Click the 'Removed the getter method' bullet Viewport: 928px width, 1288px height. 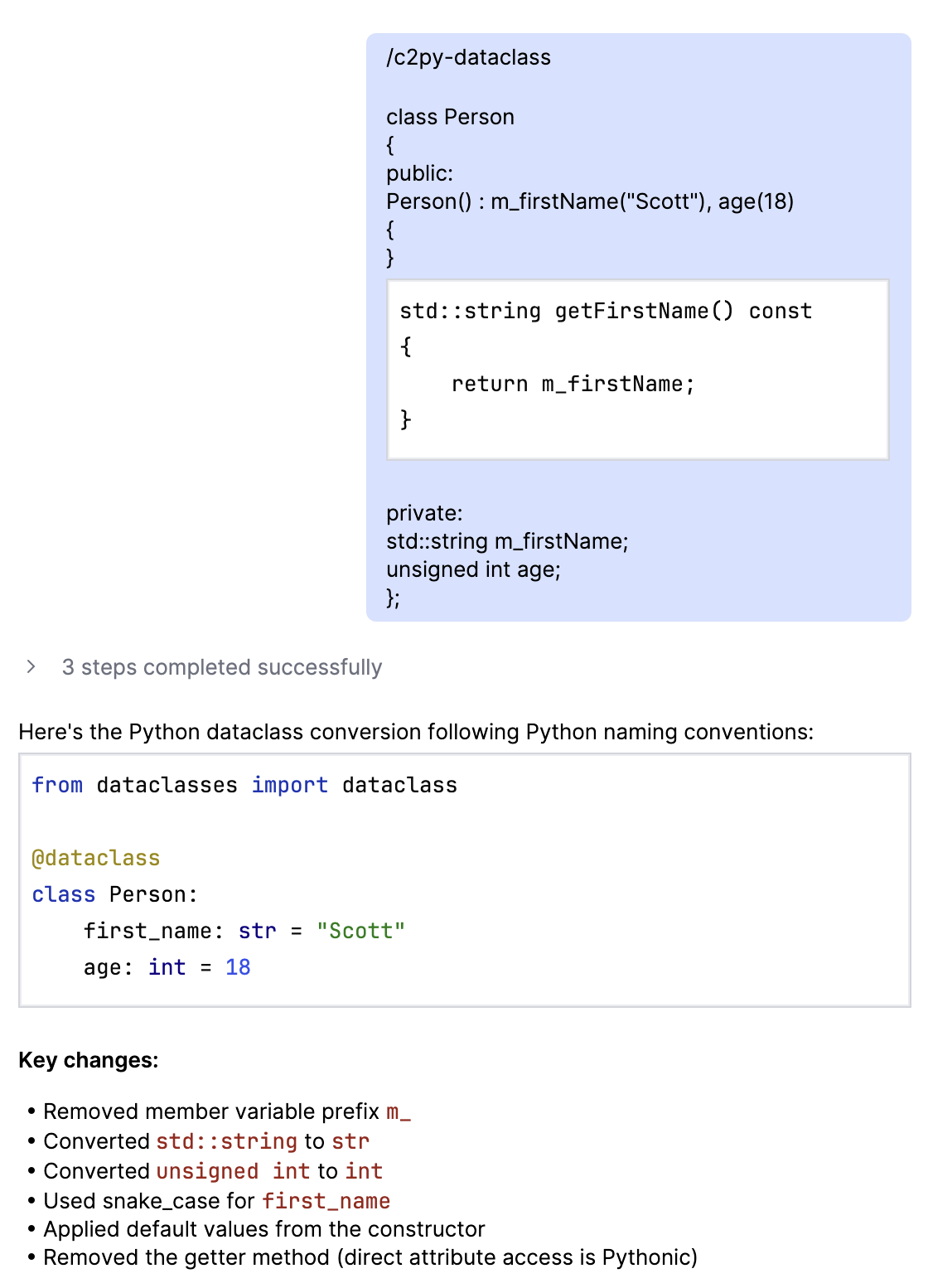[370, 1257]
